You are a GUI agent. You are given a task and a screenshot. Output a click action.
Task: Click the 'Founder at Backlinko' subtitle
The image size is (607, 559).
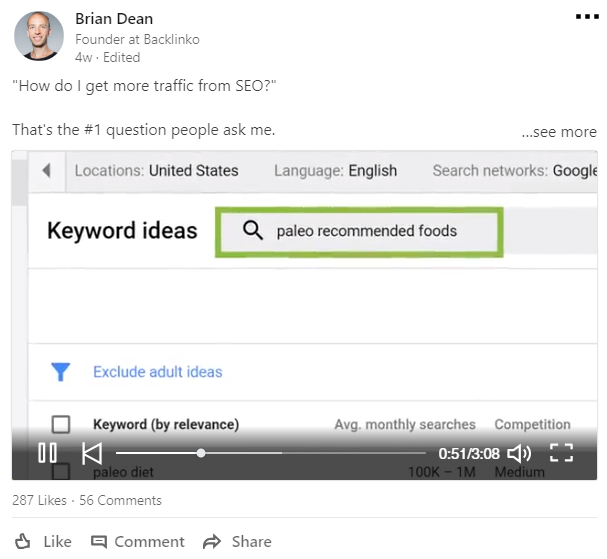[137, 39]
